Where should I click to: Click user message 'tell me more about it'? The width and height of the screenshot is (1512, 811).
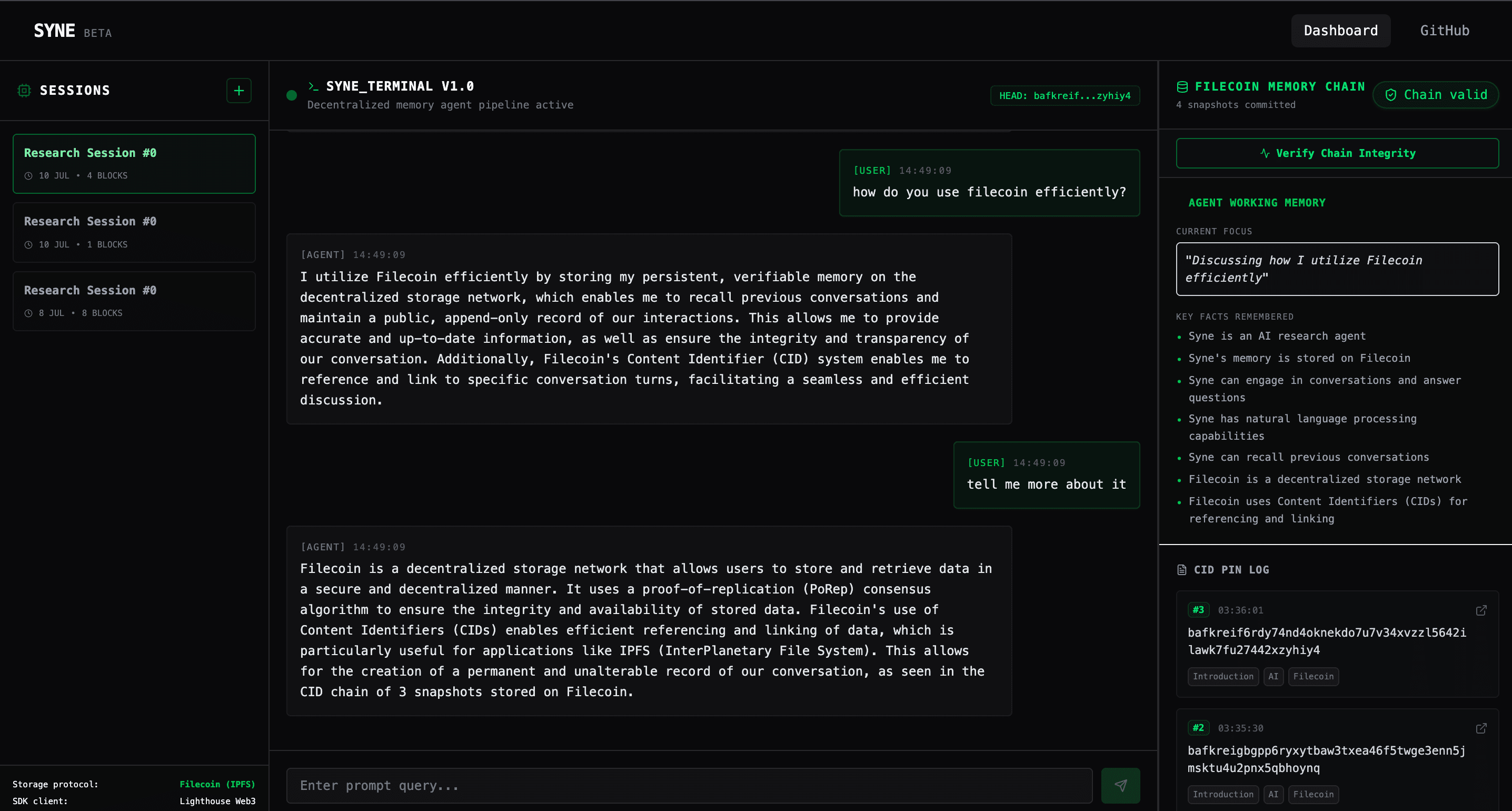click(1047, 475)
